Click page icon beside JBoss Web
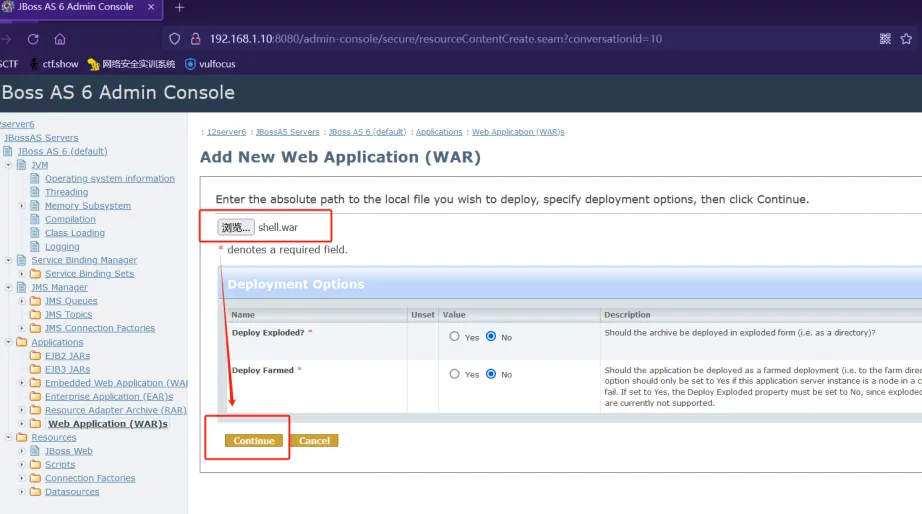922x514 pixels. point(35,450)
